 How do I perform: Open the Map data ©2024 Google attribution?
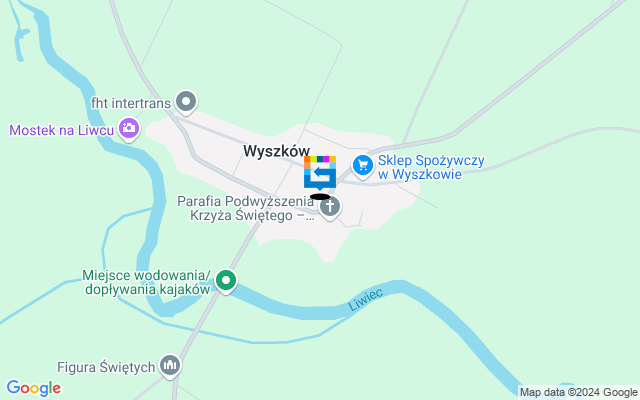(x=579, y=393)
